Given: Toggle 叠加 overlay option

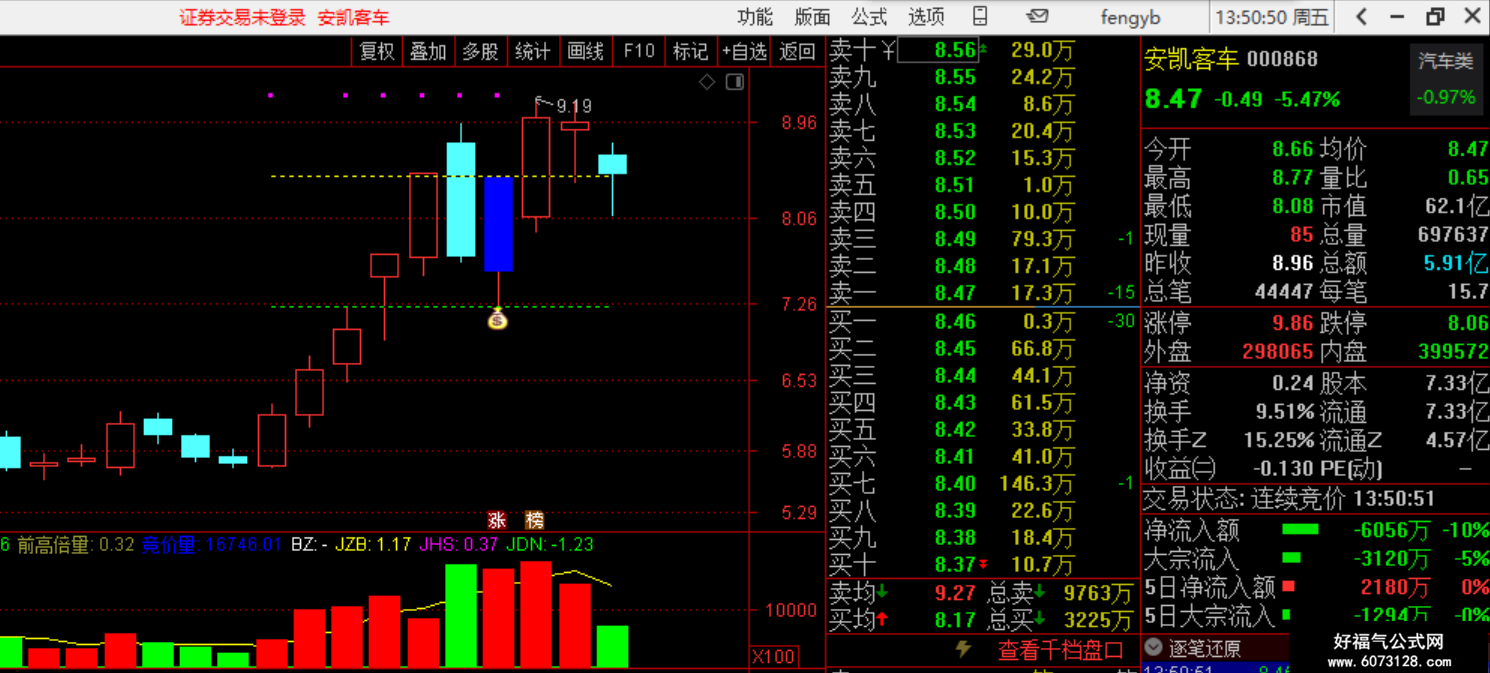Looking at the screenshot, I should click(x=428, y=51).
